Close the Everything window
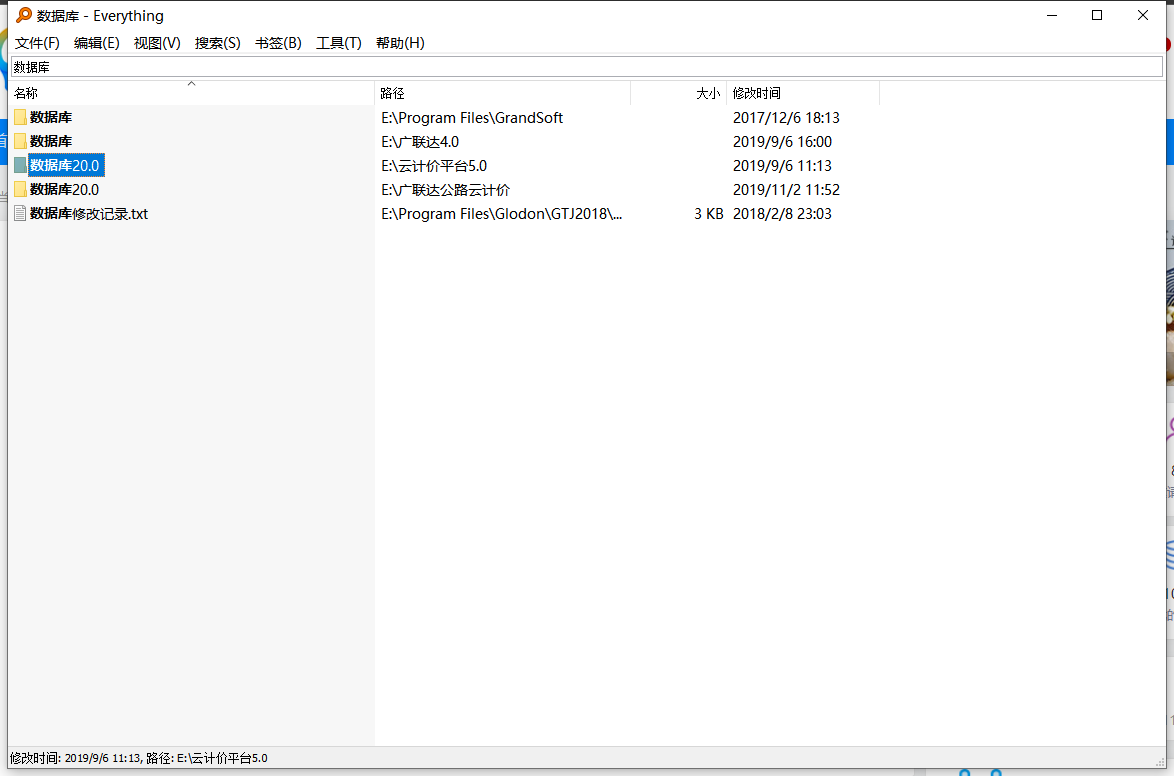Image resolution: width=1174 pixels, height=776 pixels. (x=1143, y=15)
